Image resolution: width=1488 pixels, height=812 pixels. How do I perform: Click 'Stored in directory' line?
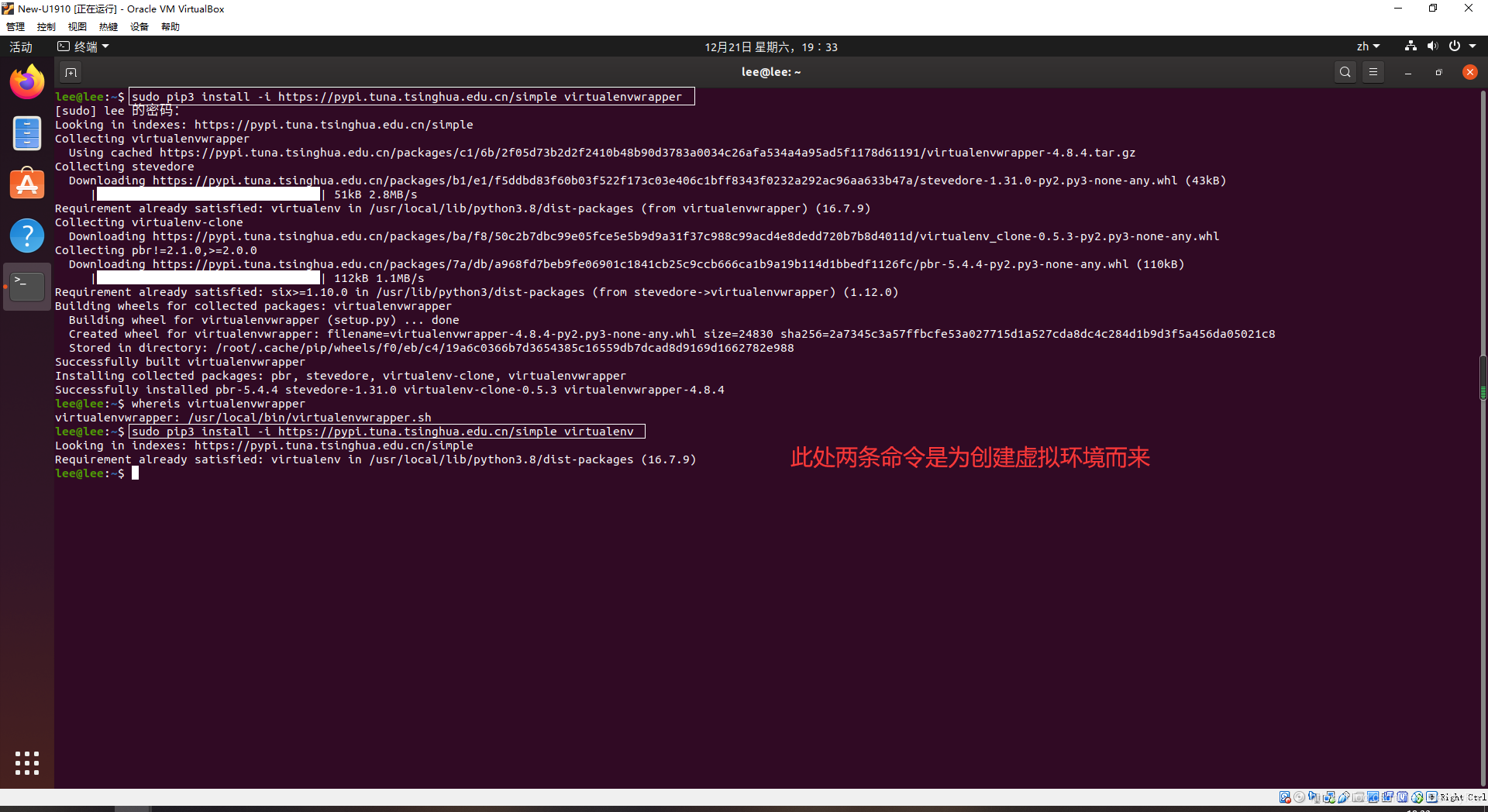[431, 348]
